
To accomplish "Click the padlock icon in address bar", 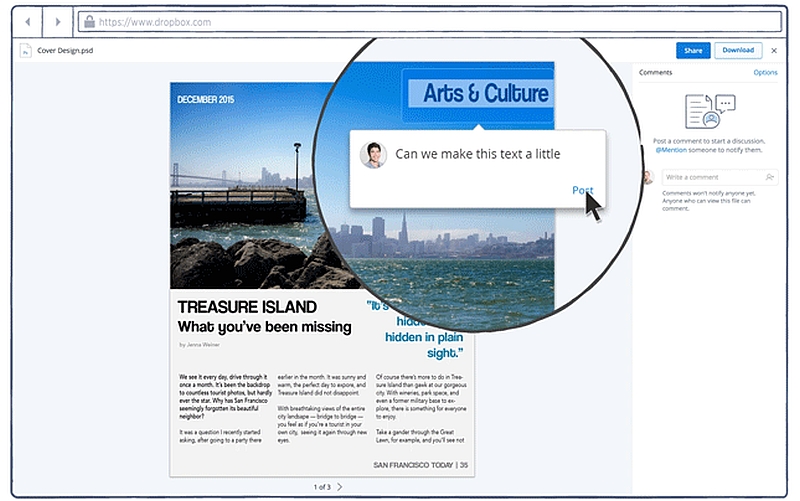I will 89,21.
